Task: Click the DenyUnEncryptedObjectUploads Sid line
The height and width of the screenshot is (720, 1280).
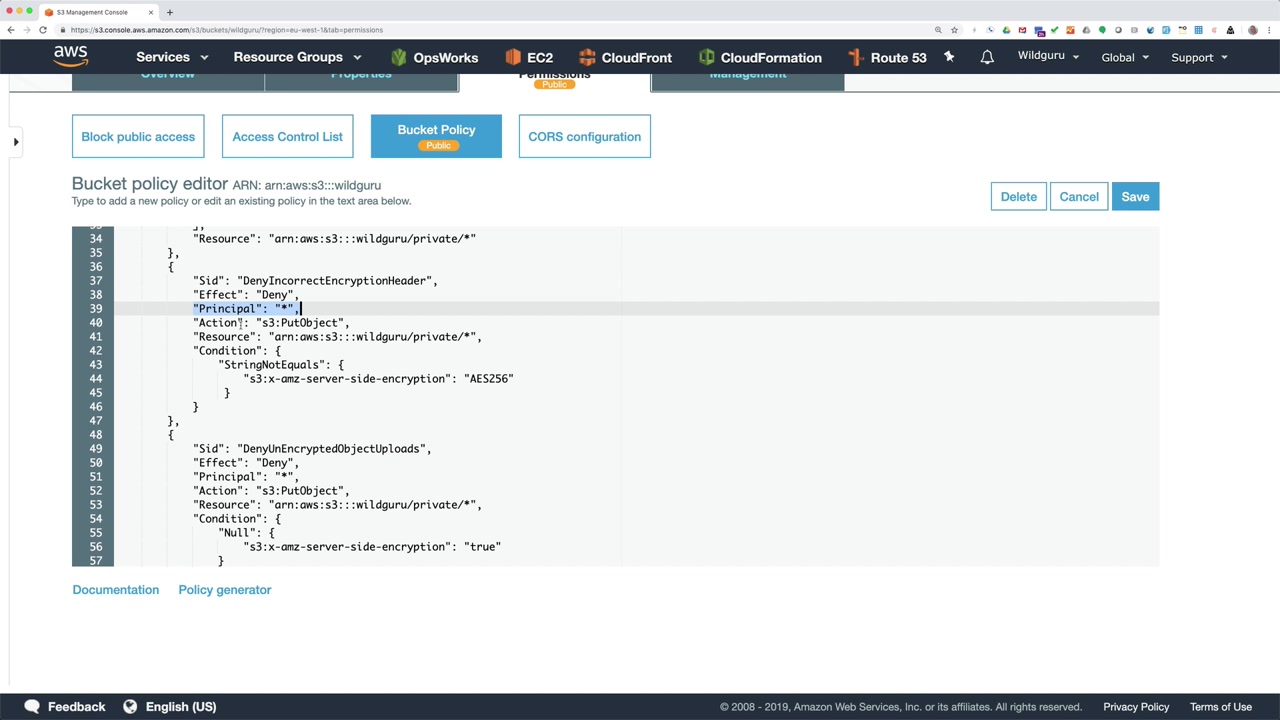Action: point(312,449)
